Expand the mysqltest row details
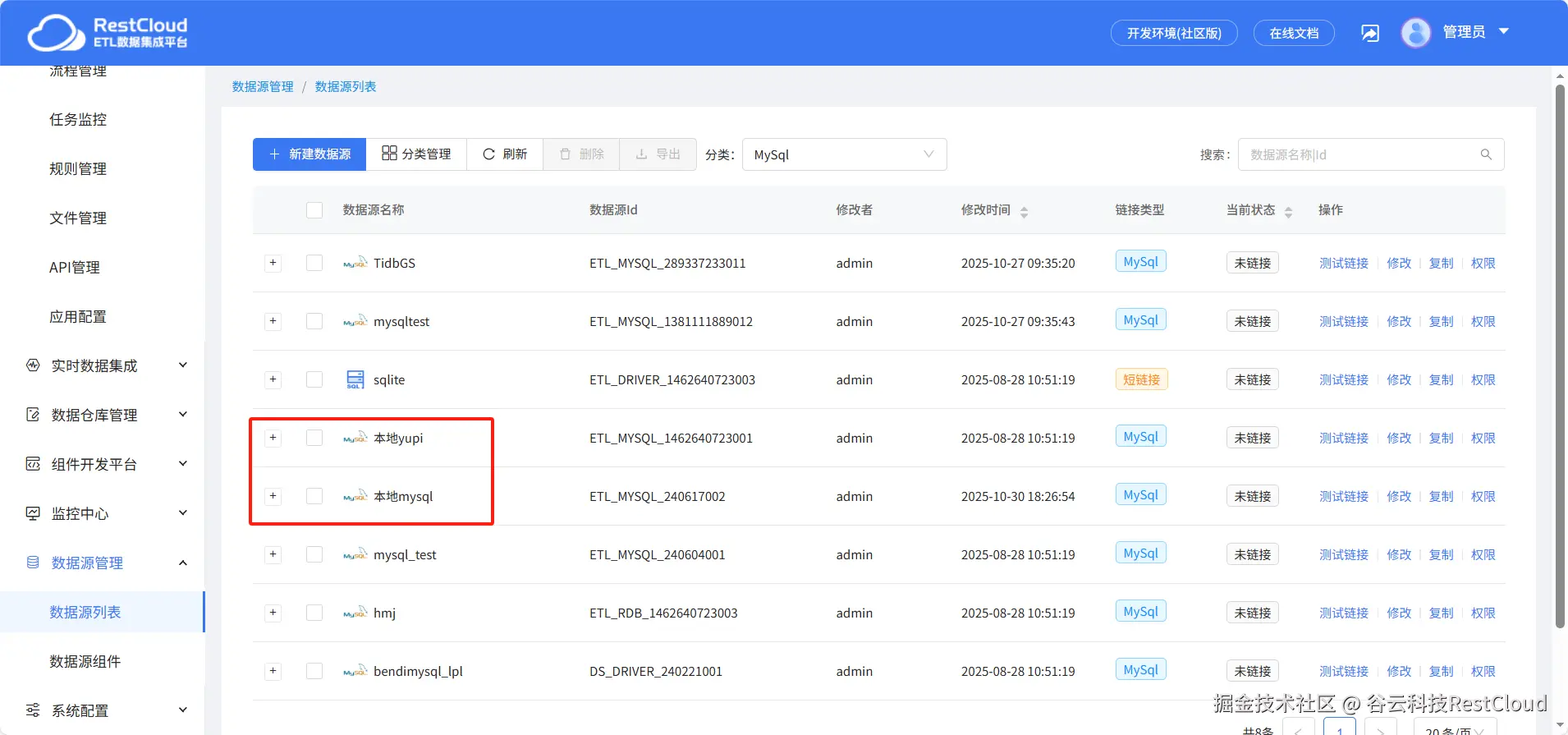This screenshot has width=1568, height=735. pos(273,321)
